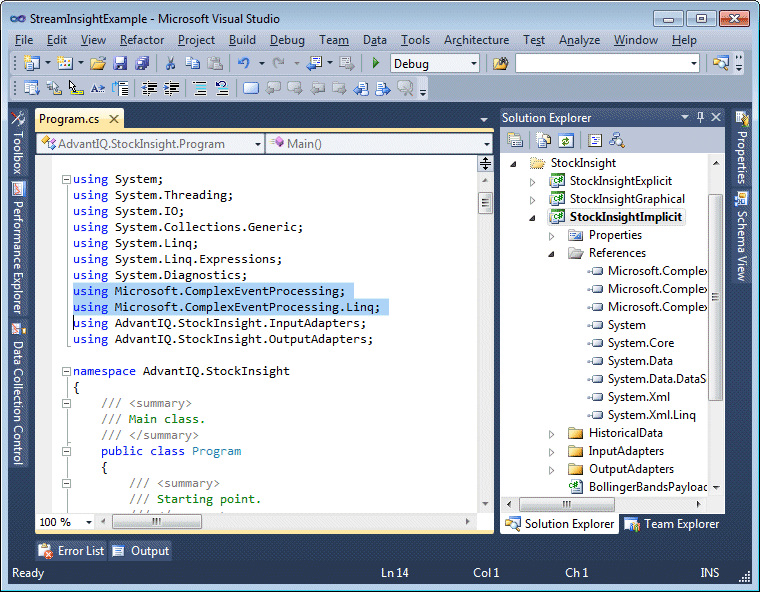The image size is (760, 592).
Task: Collapse the namespace AdvantIQ.StockInsight outline region
Action: [x=66, y=371]
